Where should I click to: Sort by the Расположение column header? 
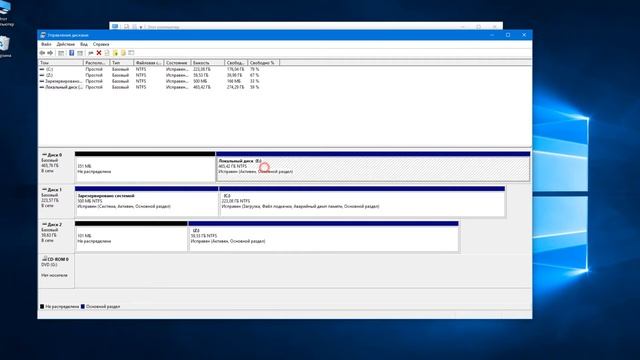click(x=96, y=63)
